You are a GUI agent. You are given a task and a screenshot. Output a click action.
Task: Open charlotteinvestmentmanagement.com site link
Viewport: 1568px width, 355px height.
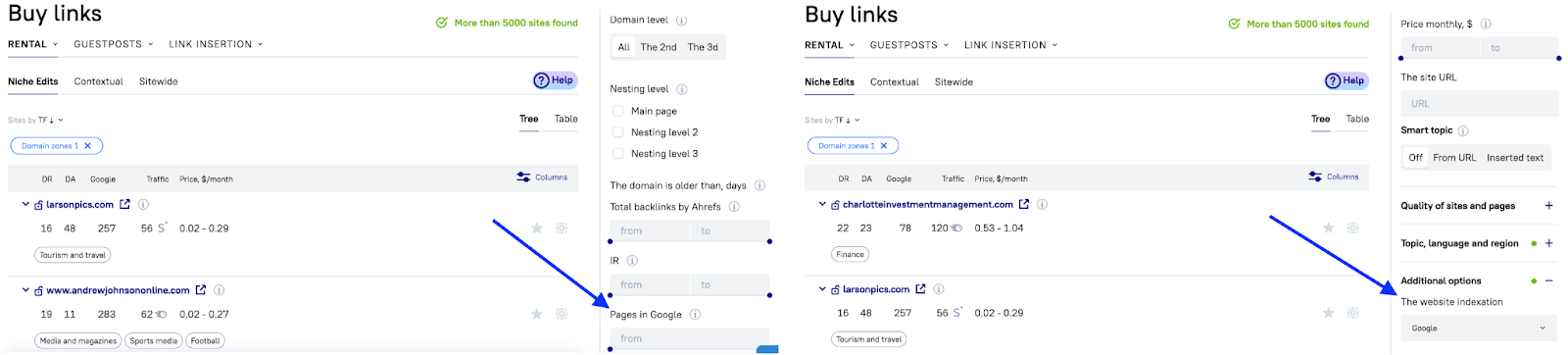click(x=928, y=205)
